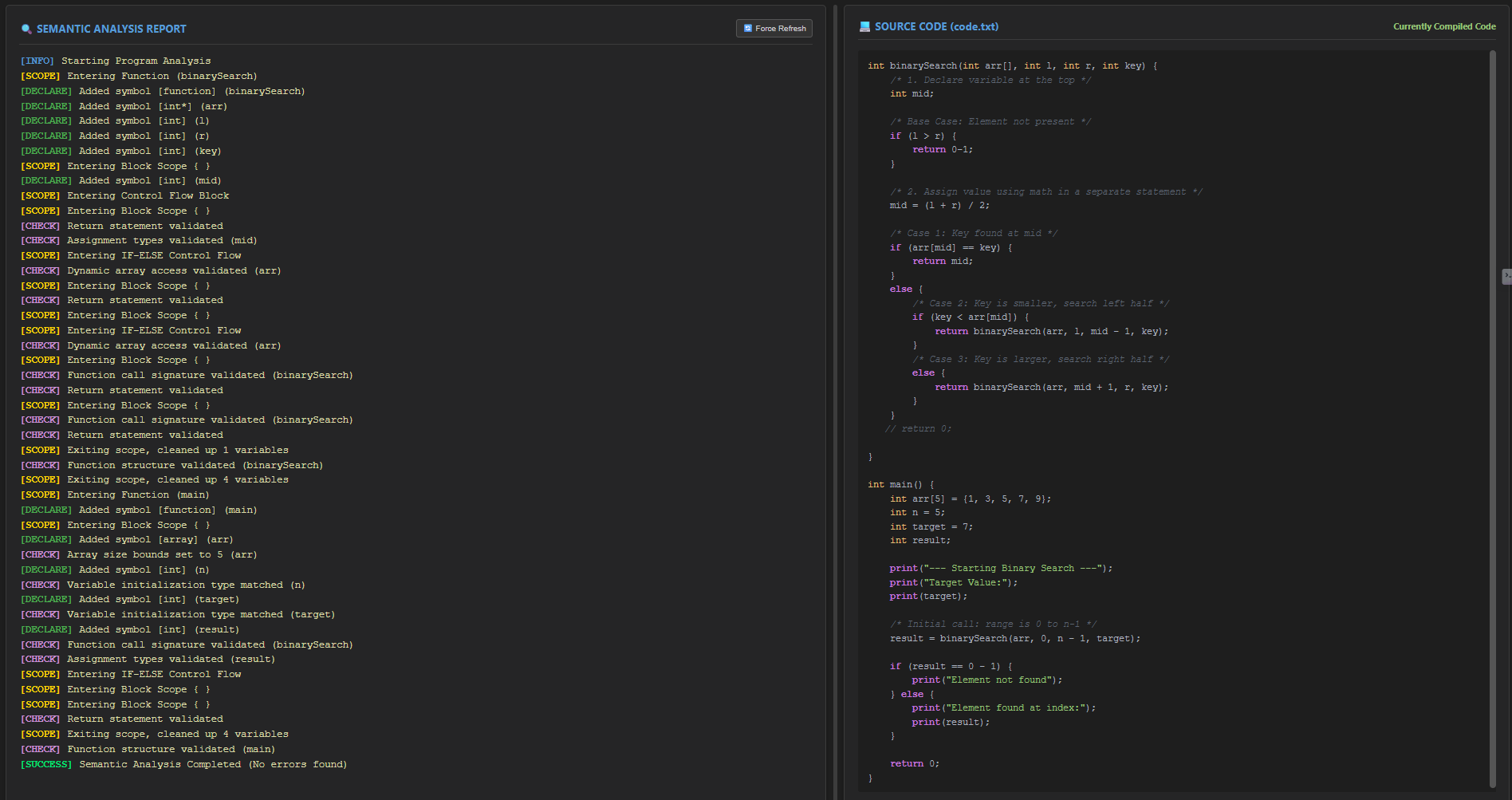Select 'Array size bounds set to 5 (arr)' line
Viewport: 1512px width, 800px height.
click(139, 554)
